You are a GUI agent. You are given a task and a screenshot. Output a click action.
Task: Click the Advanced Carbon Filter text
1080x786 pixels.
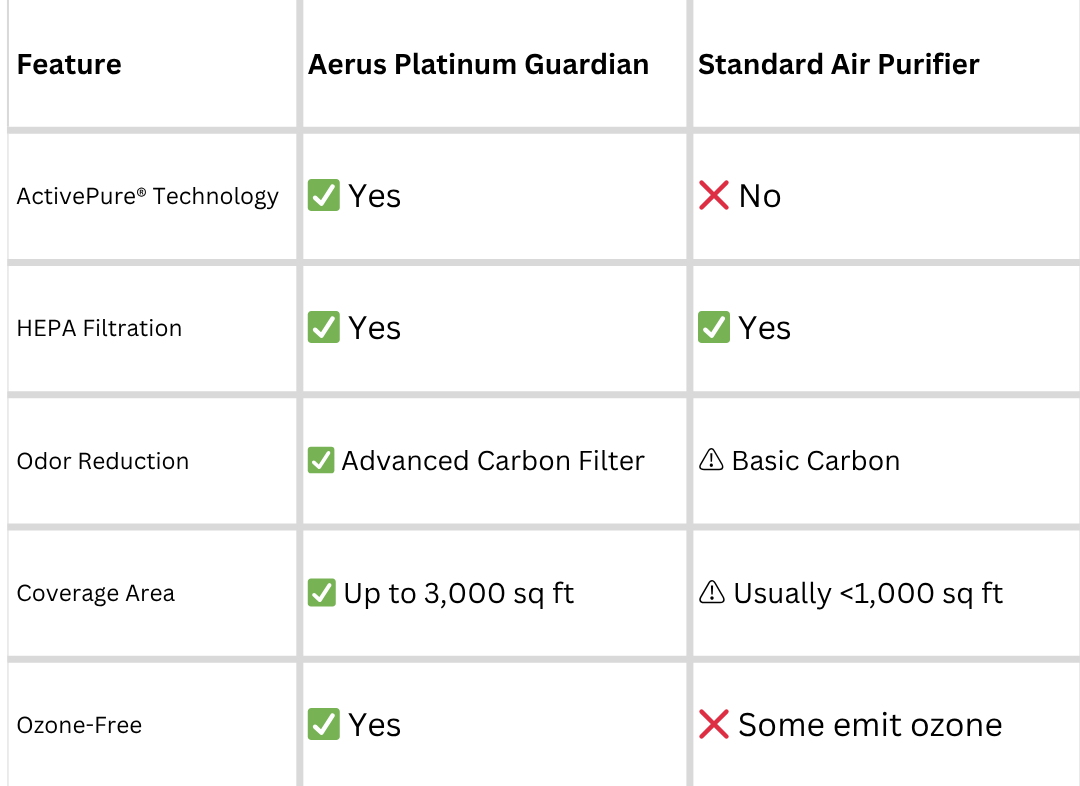tap(493, 460)
